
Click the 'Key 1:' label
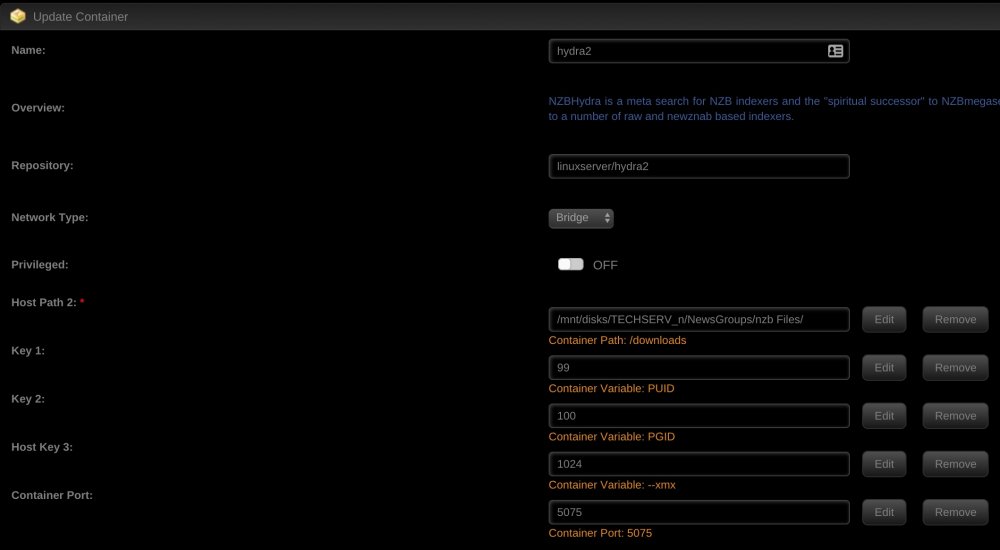(x=28, y=351)
